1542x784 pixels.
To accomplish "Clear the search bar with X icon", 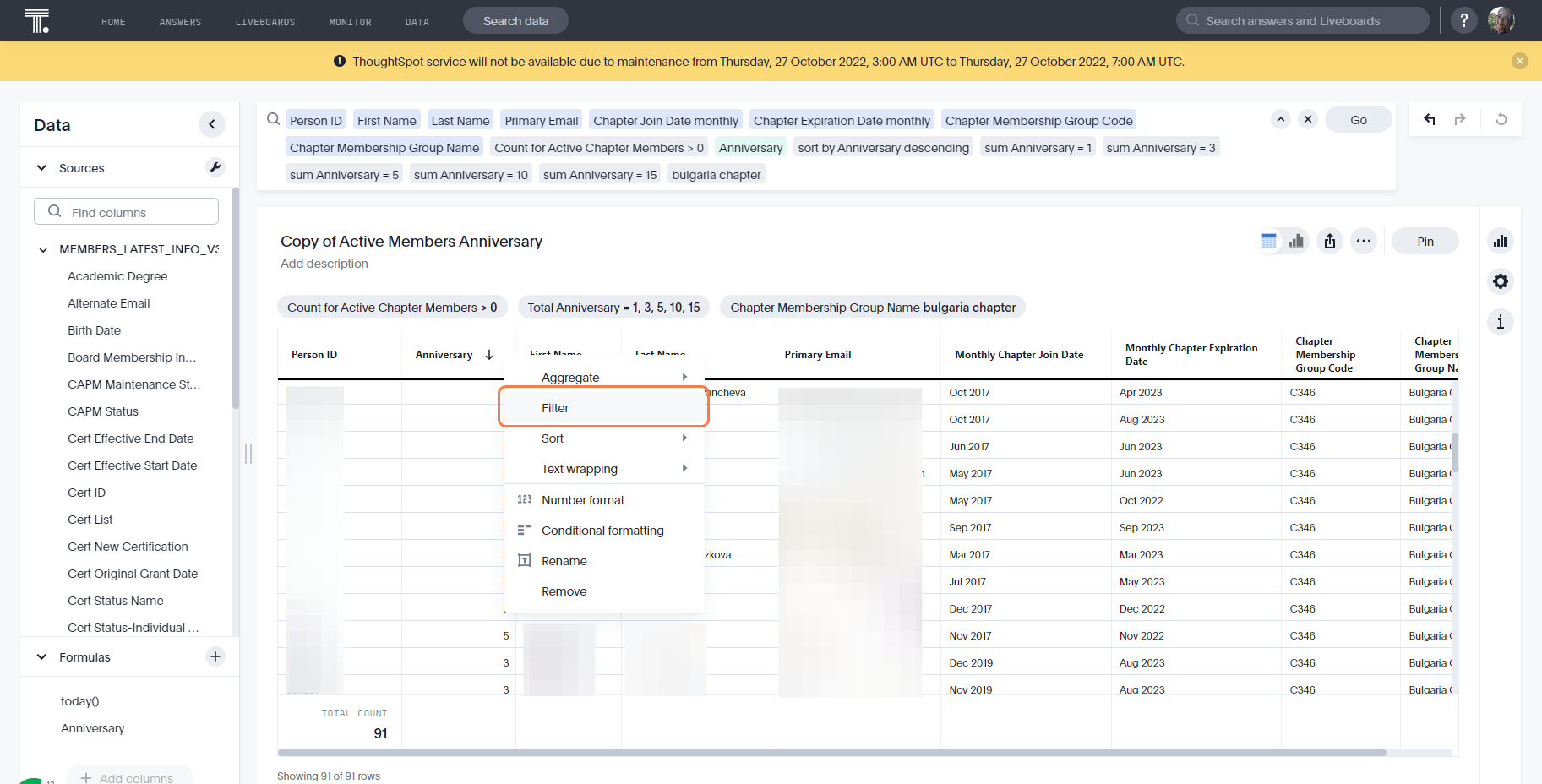I will point(1308,119).
